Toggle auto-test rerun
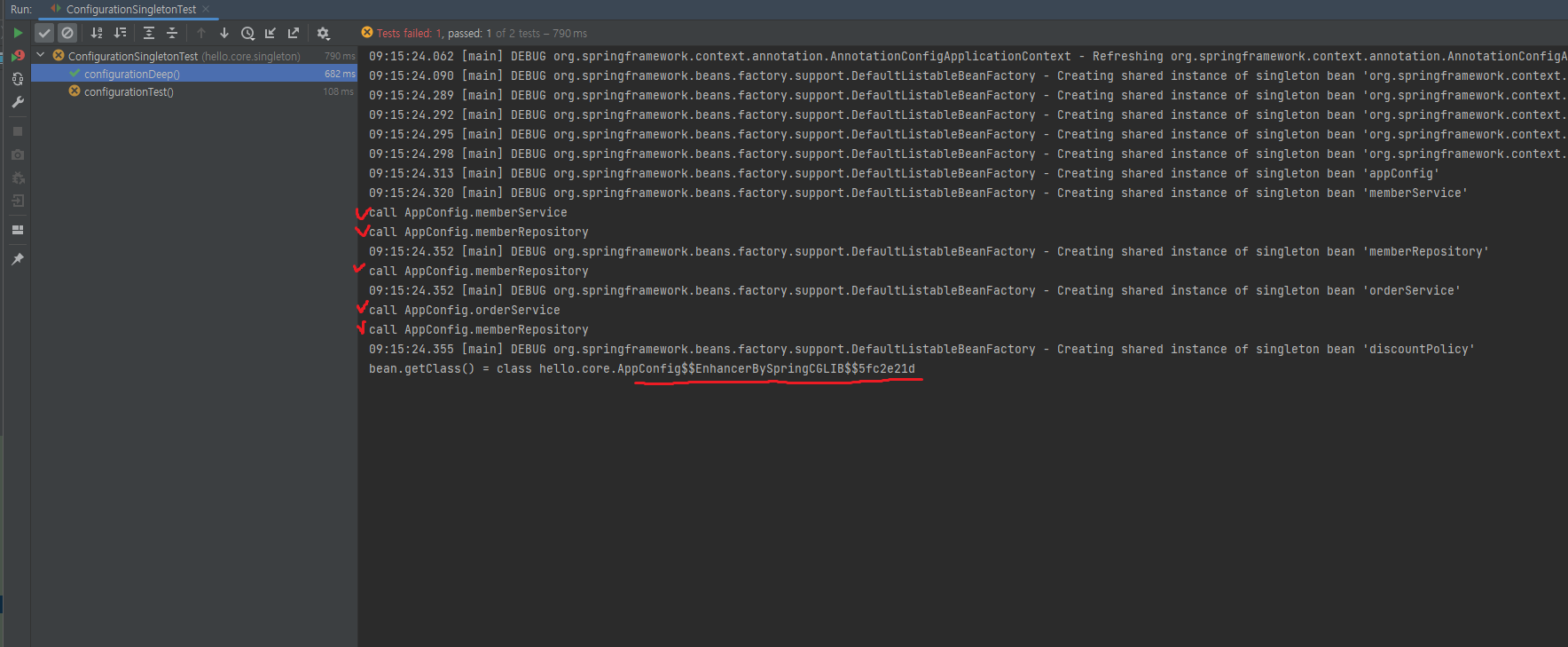Image resolution: width=1568 pixels, height=647 pixels. click(18, 79)
